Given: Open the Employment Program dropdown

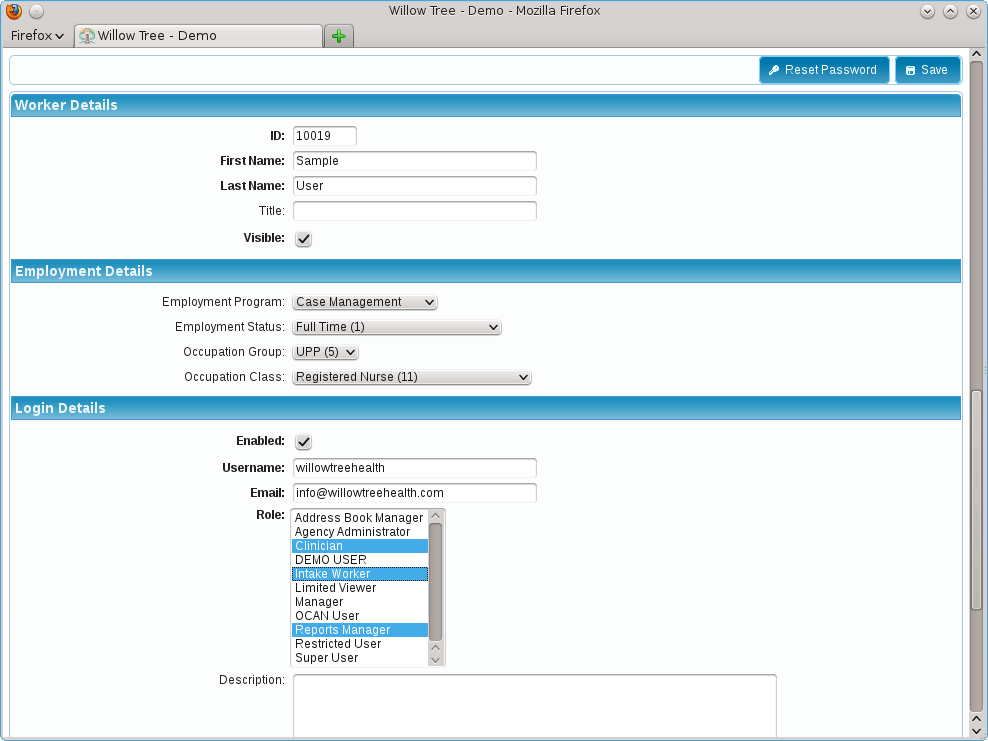Looking at the screenshot, I should (365, 302).
